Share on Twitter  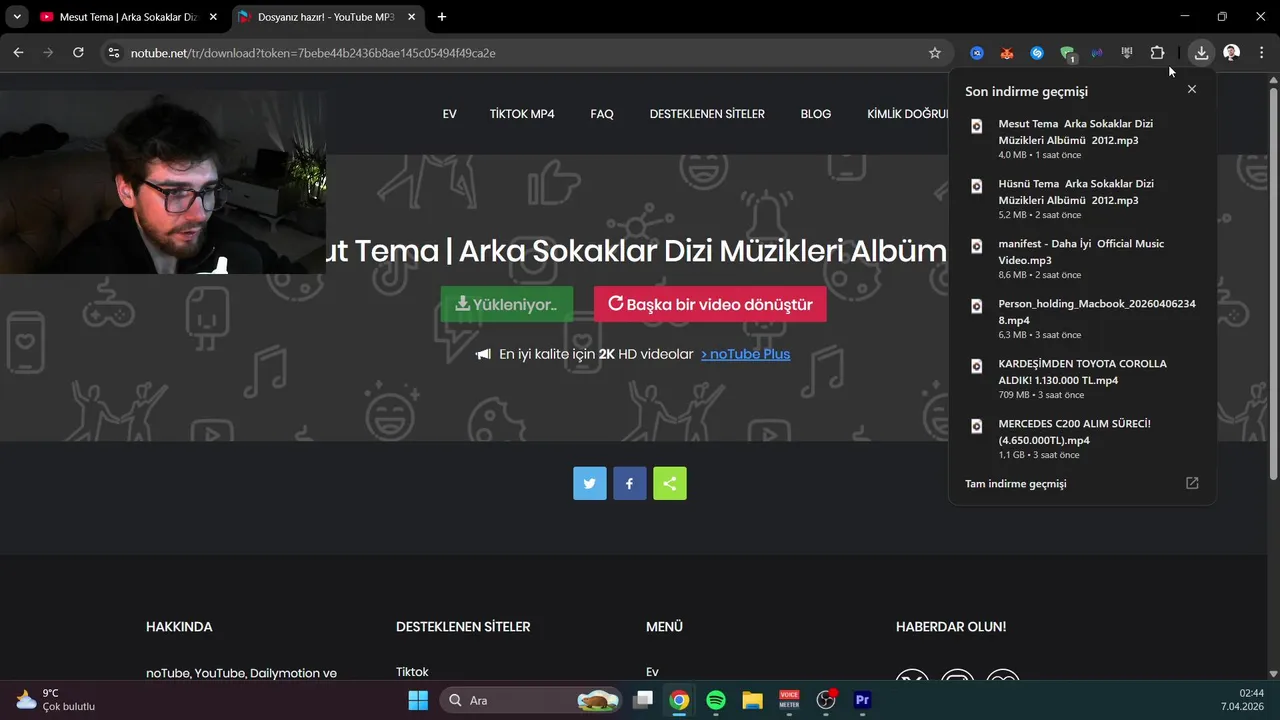(590, 483)
